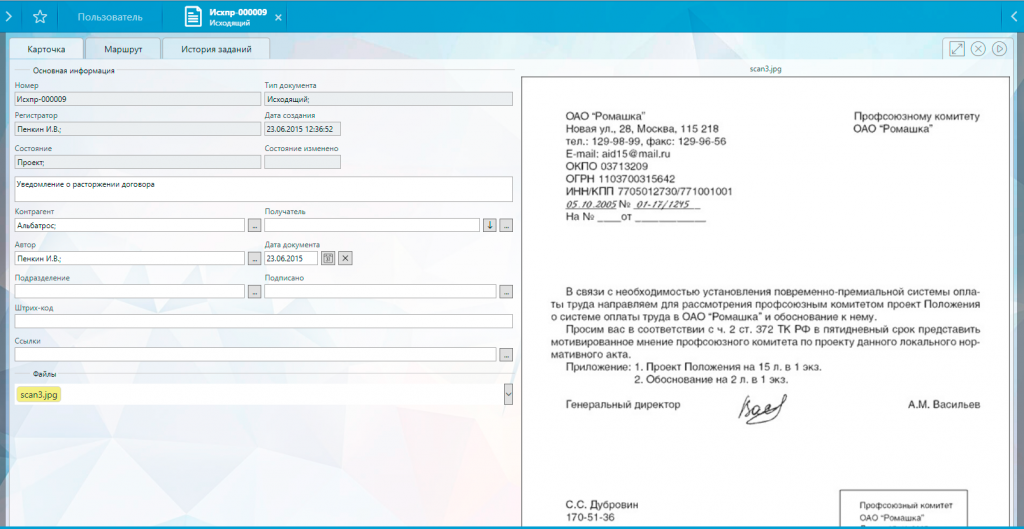
Task: Click the circled X cancel icon
Action: point(978,49)
